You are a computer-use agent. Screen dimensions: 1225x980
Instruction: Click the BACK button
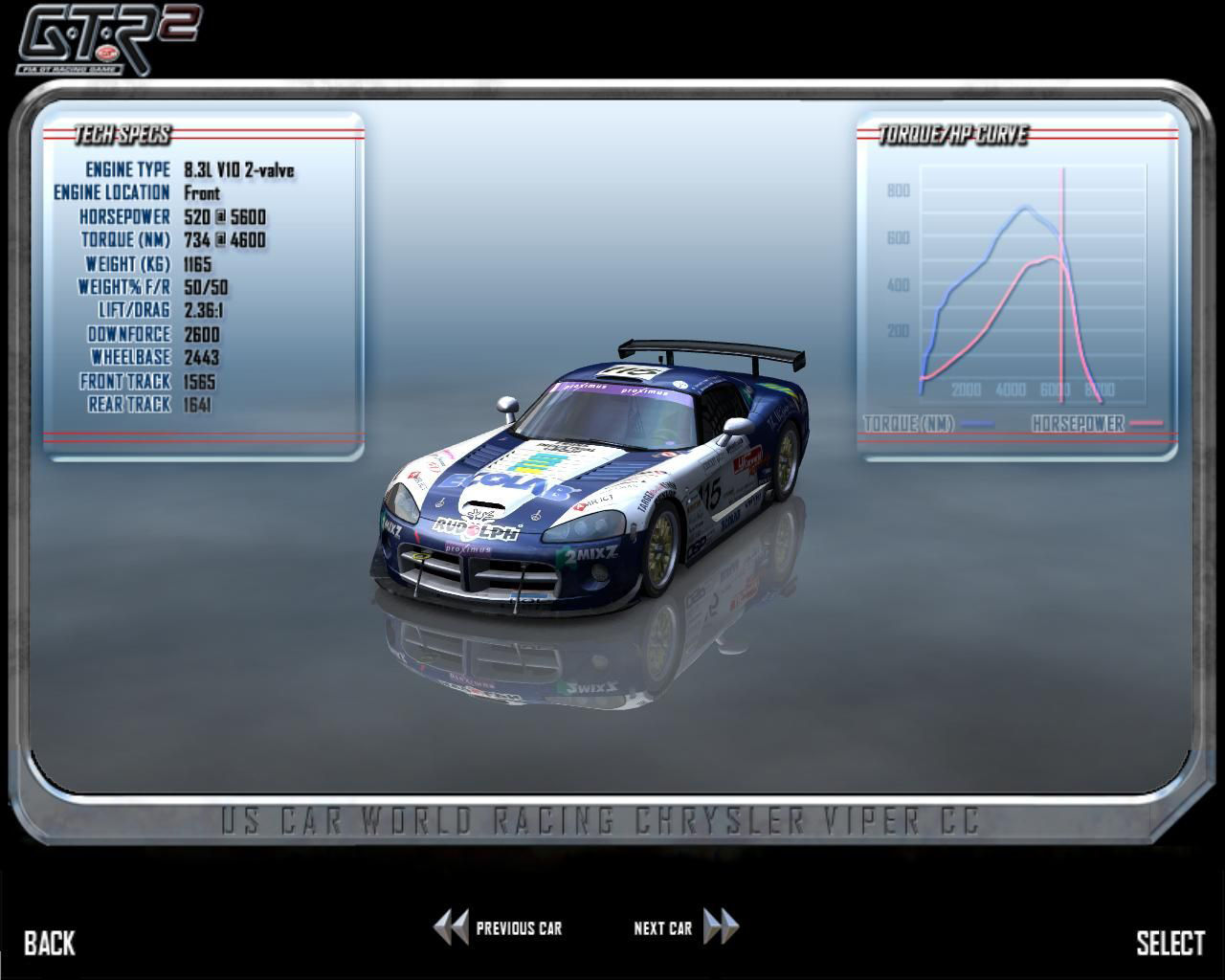50,943
